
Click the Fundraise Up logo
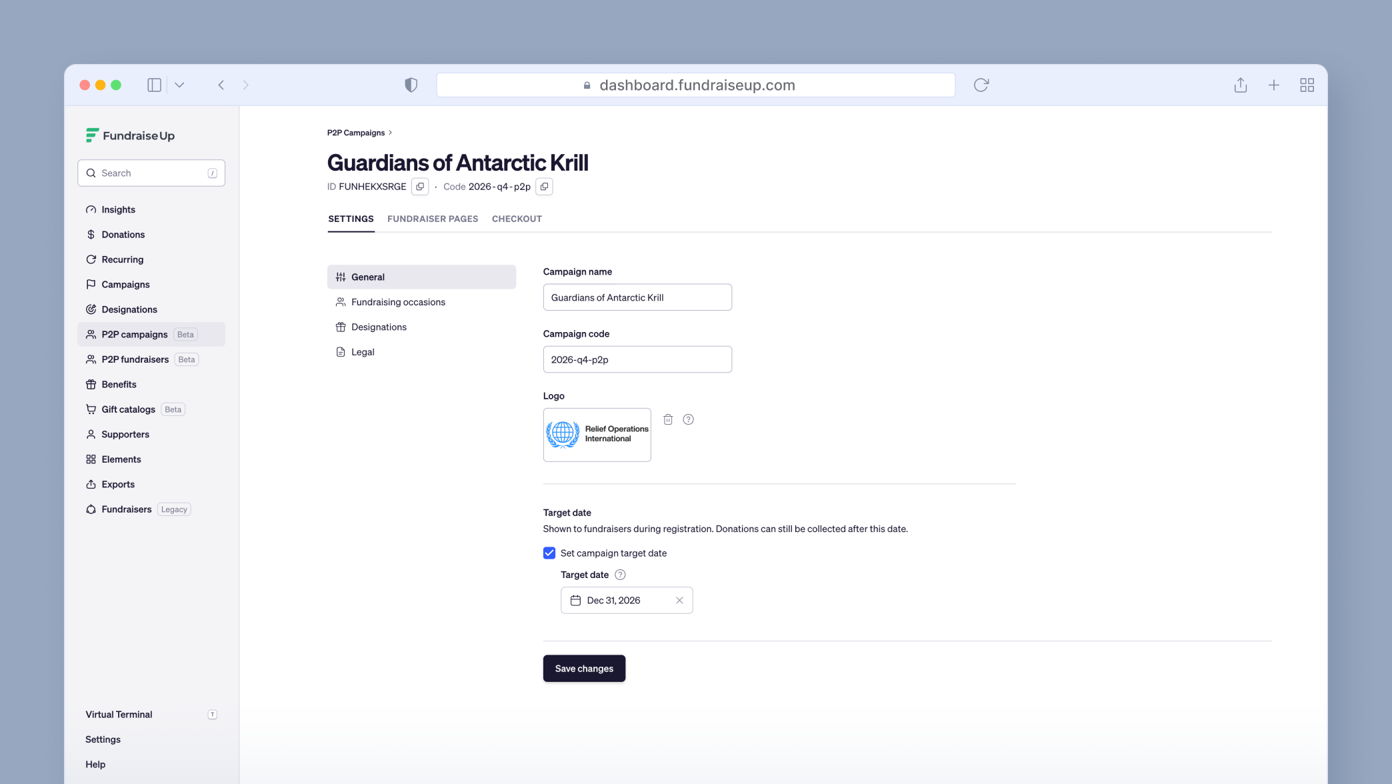pos(130,135)
